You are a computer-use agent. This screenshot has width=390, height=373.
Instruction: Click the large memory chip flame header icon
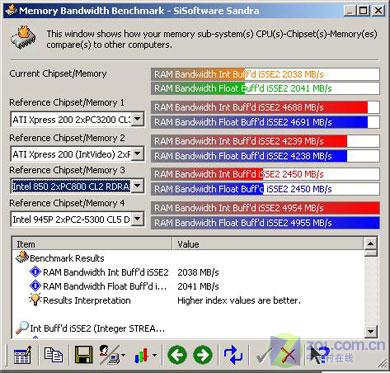coord(23,38)
